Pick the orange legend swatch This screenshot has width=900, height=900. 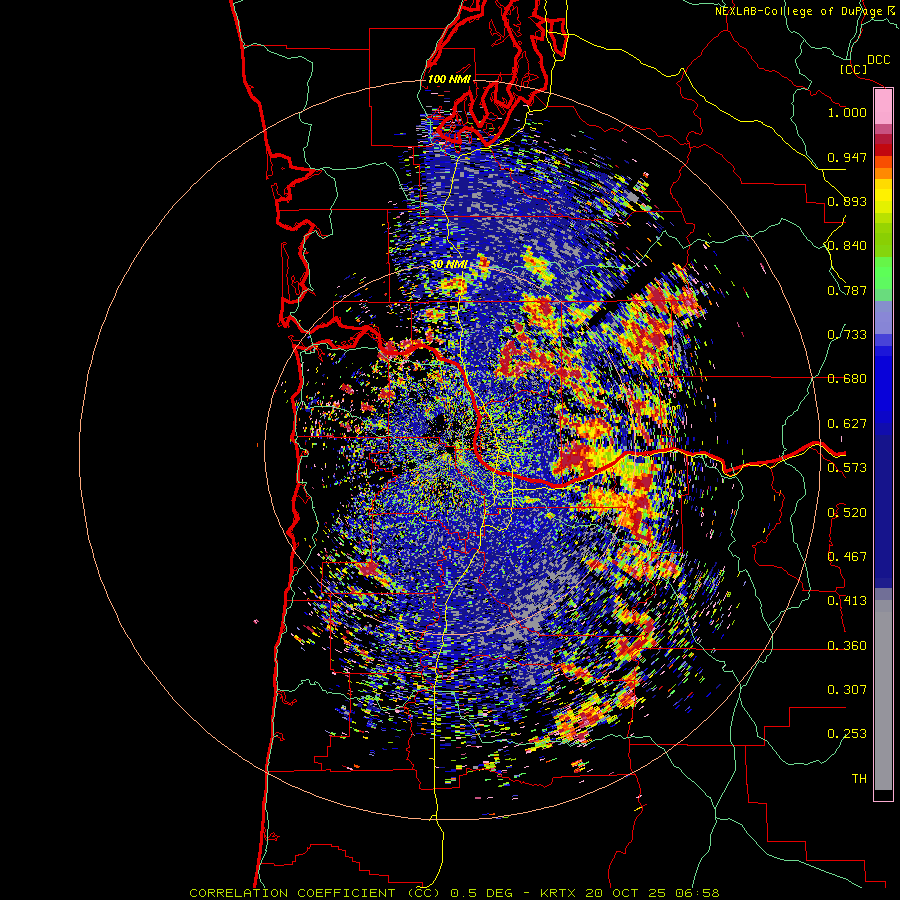pyautogui.click(x=883, y=173)
